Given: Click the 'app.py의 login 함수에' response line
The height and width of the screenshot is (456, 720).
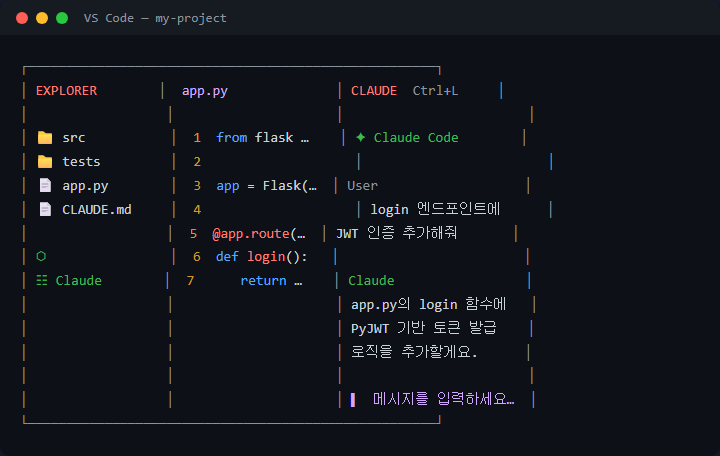Looking at the screenshot, I should 428,304.
